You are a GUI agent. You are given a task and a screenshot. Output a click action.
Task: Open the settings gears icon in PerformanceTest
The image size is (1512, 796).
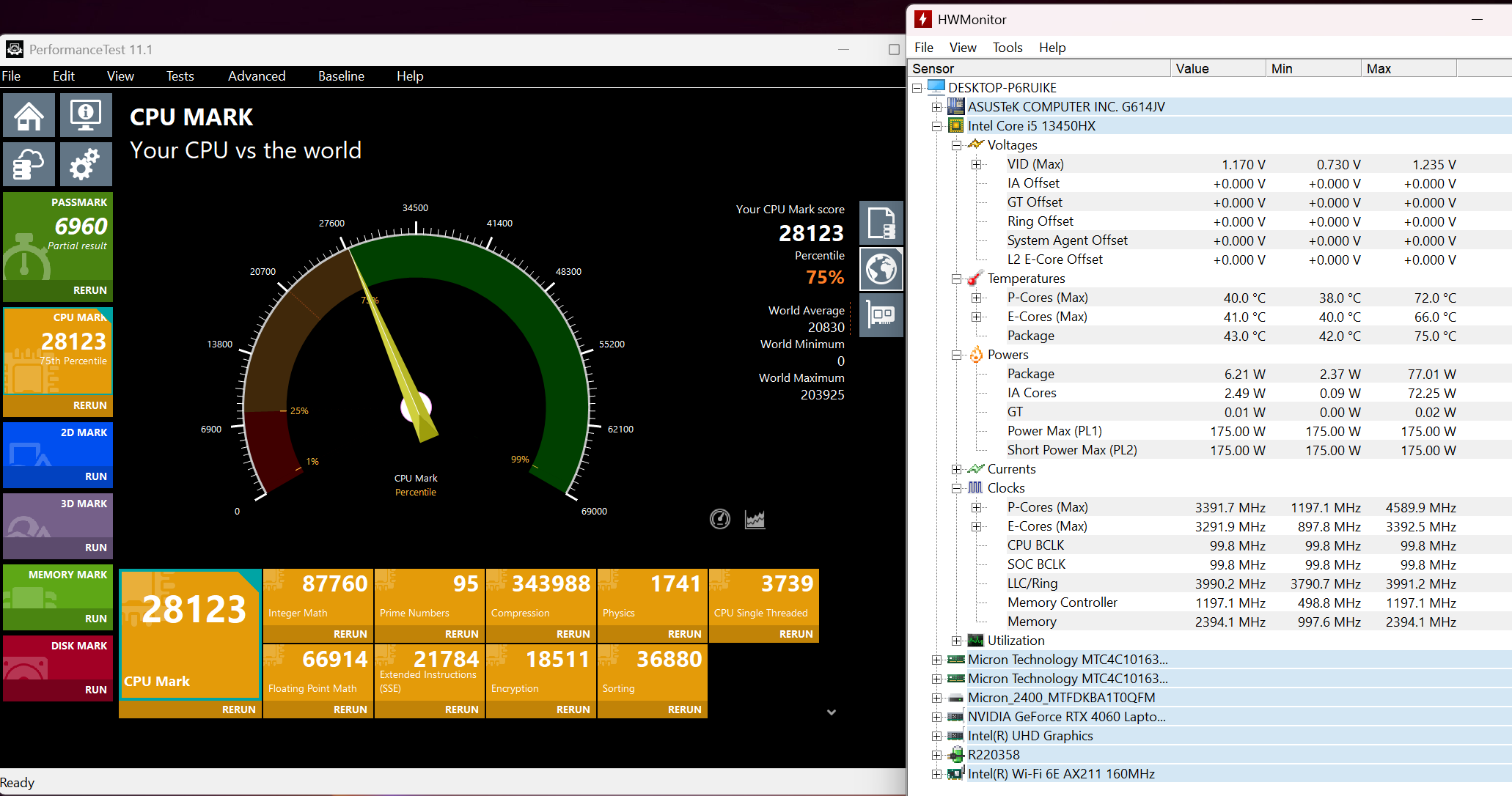[x=86, y=163]
